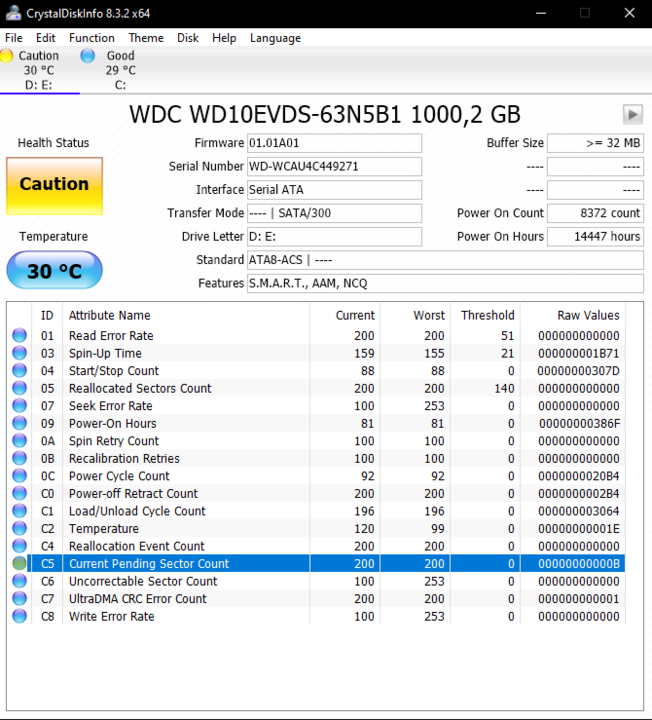Click status orb for Recalibration Retries
652x720 pixels.
pos(19,458)
